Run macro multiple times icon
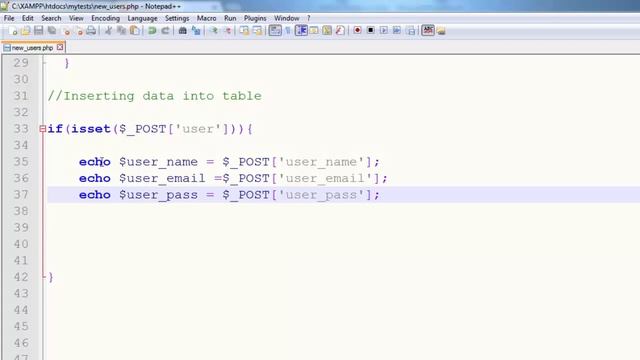Viewport: 640px width, 360px height. 397,31
